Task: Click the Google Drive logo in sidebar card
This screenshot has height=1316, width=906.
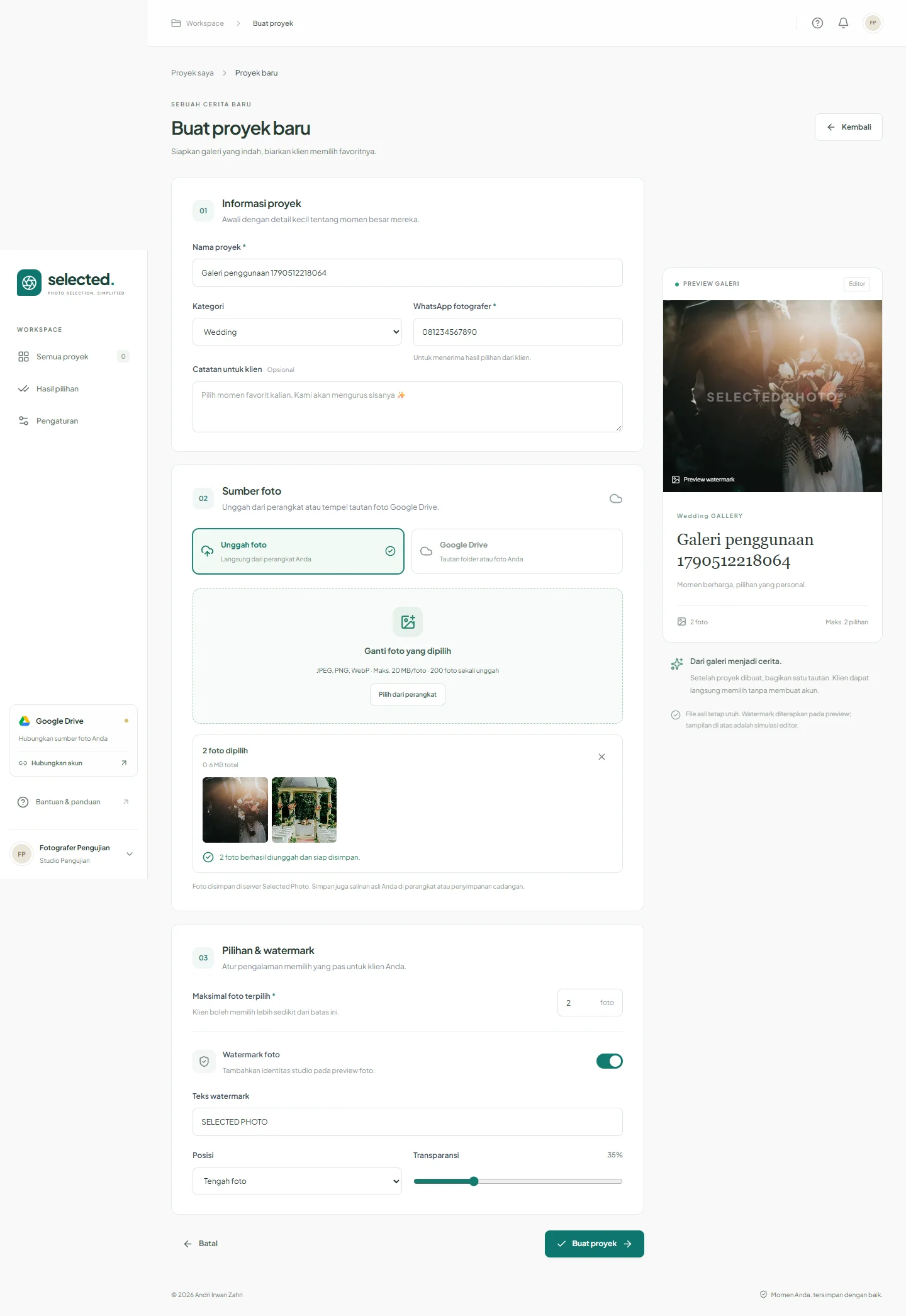Action: click(x=25, y=721)
